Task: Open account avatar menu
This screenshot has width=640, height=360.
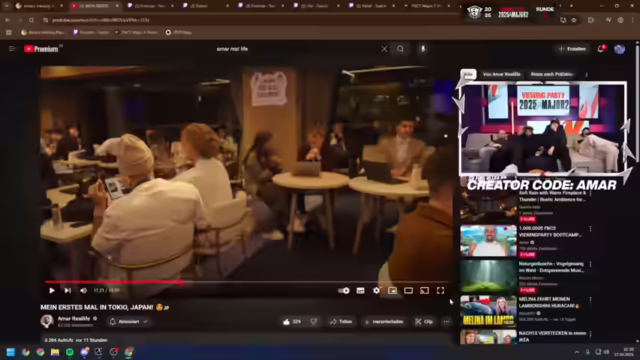Action: (x=620, y=49)
